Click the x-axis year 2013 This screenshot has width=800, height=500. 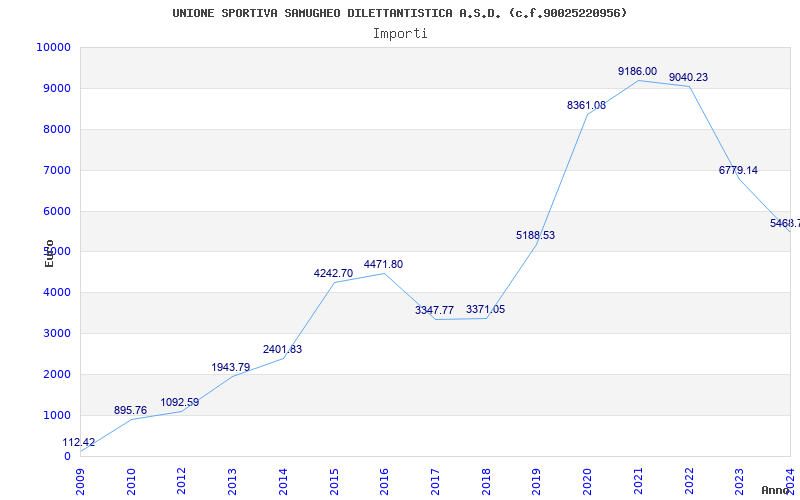pos(233,481)
